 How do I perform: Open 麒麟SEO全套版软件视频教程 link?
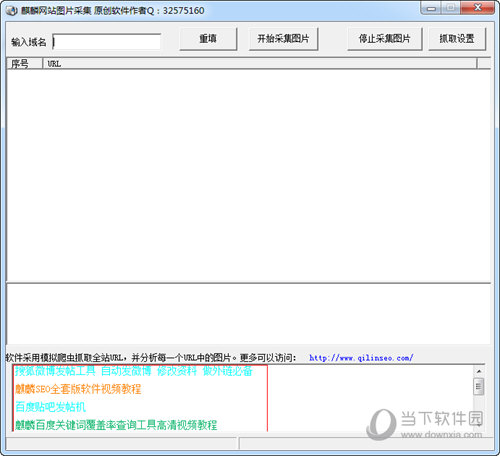coord(78,389)
